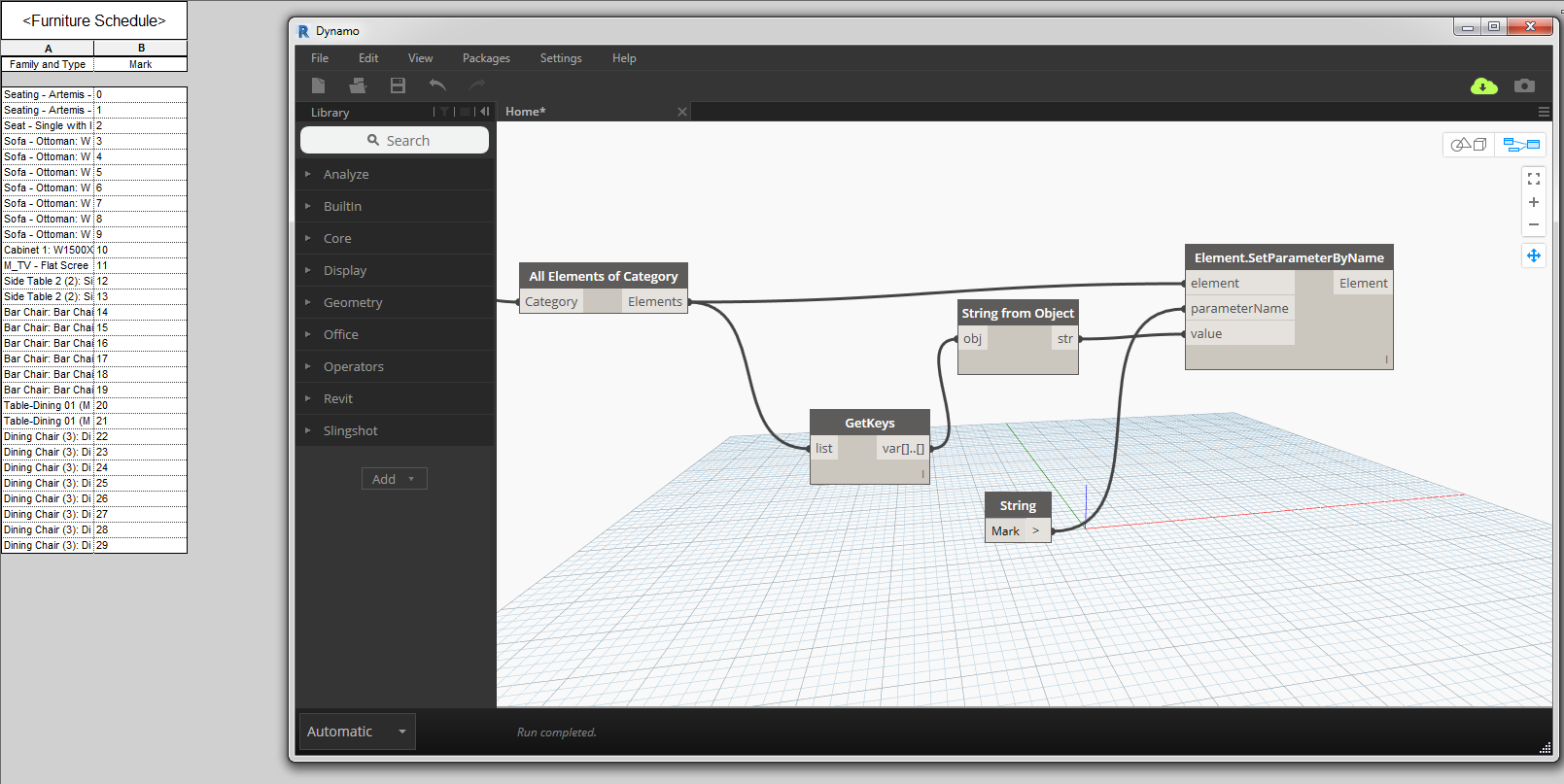Expand the BuiltIn library category
Screen dimensions: 1564x784
(396, 206)
